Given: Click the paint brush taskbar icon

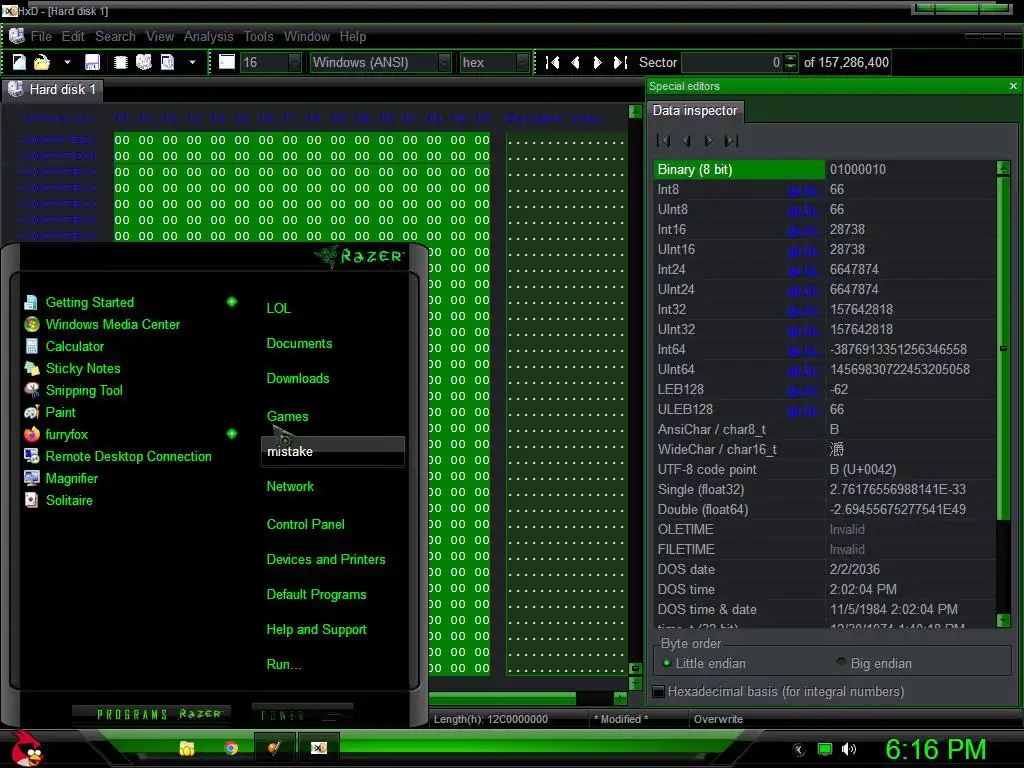Looking at the screenshot, I should point(274,748).
